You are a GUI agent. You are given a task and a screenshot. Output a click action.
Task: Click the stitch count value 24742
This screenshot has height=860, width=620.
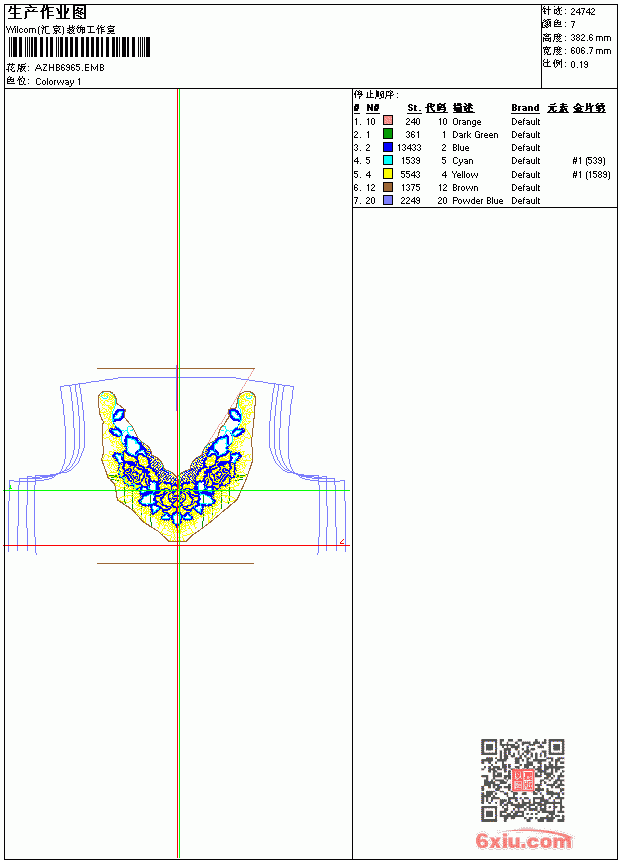point(583,12)
